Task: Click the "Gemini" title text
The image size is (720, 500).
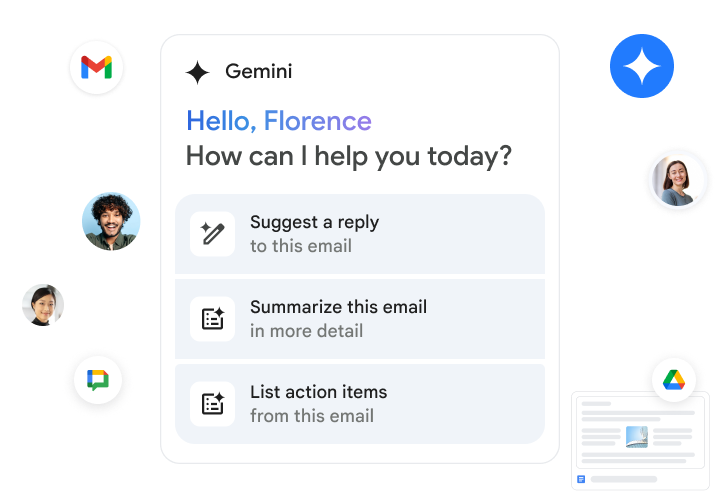Action: click(x=259, y=72)
